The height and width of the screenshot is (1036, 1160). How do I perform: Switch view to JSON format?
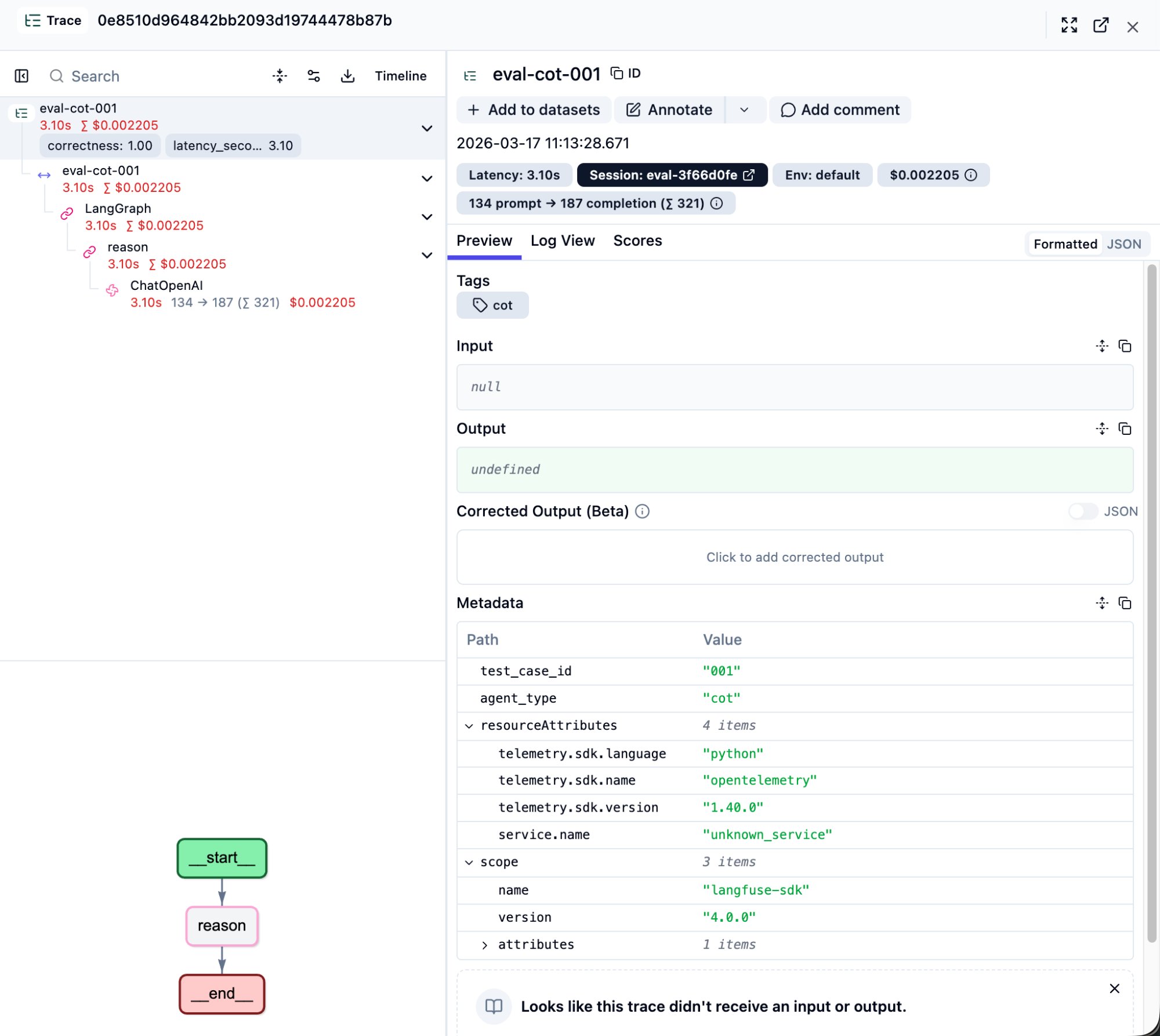pyautogui.click(x=1123, y=244)
